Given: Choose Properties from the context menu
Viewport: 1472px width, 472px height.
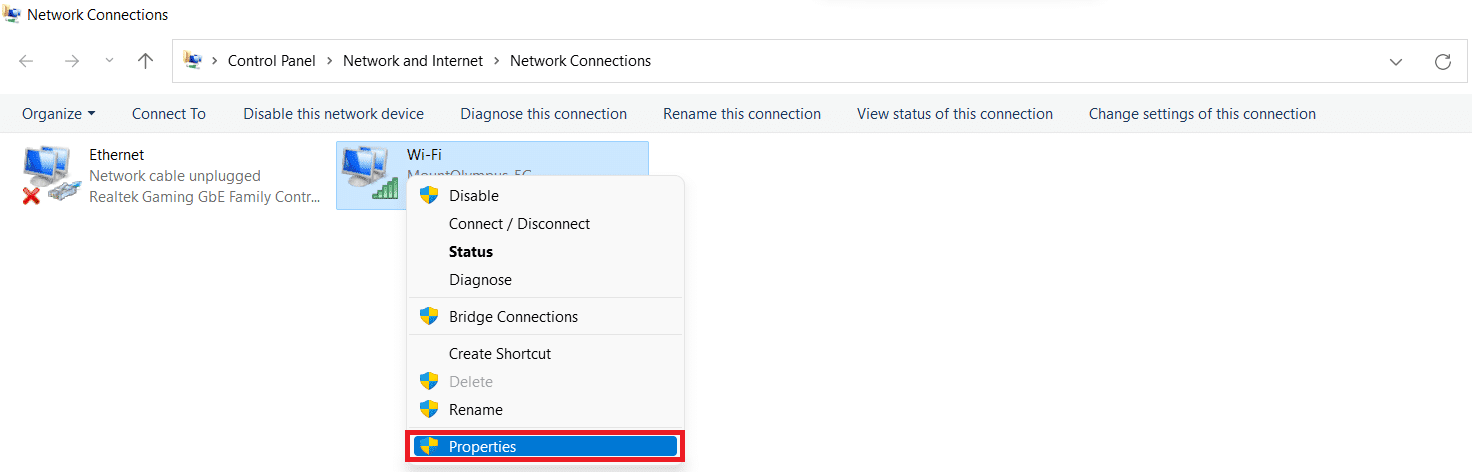Looking at the screenshot, I should click(x=482, y=447).
